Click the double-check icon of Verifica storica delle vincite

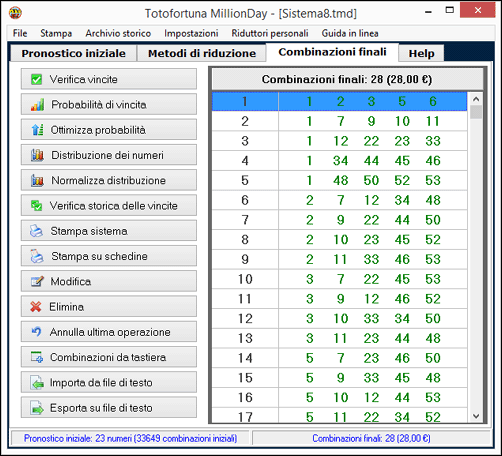pyautogui.click(x=36, y=206)
